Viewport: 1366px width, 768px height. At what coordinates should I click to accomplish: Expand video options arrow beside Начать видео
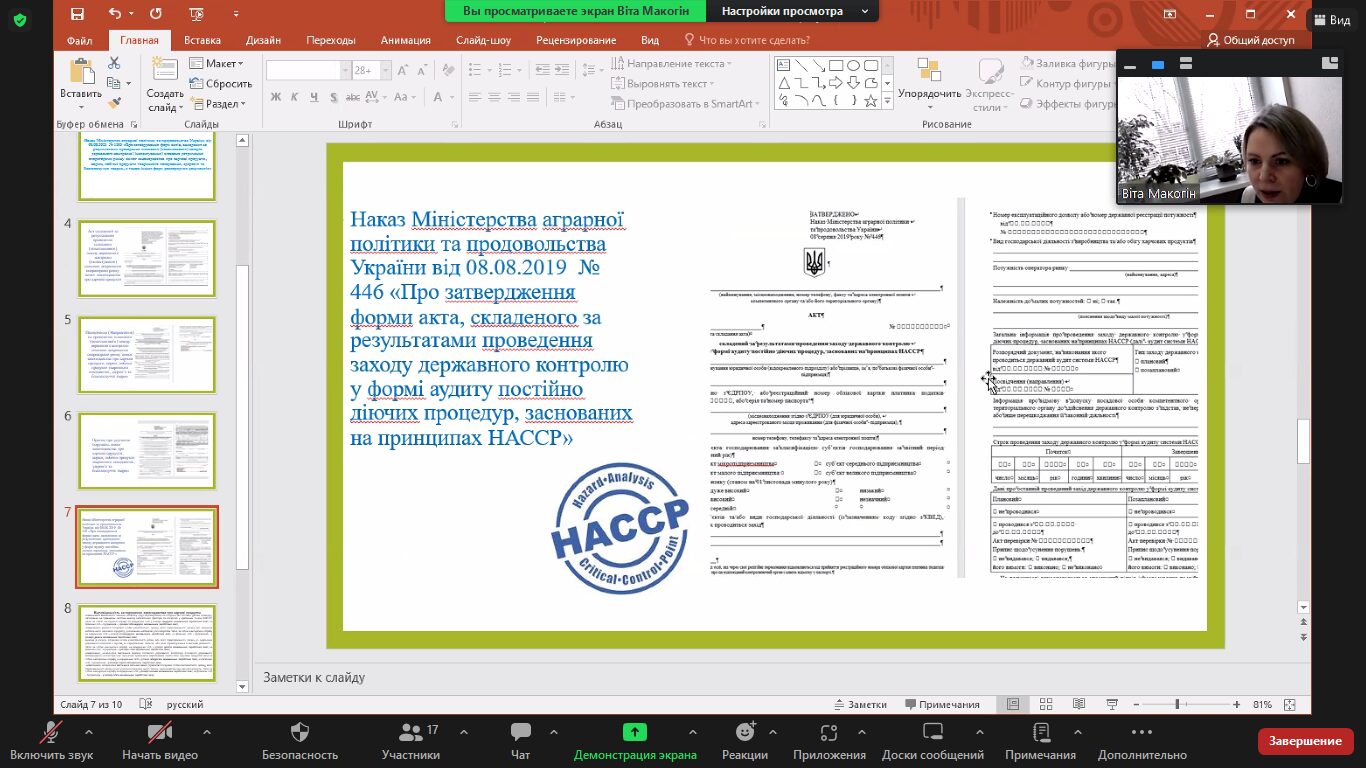point(207,733)
